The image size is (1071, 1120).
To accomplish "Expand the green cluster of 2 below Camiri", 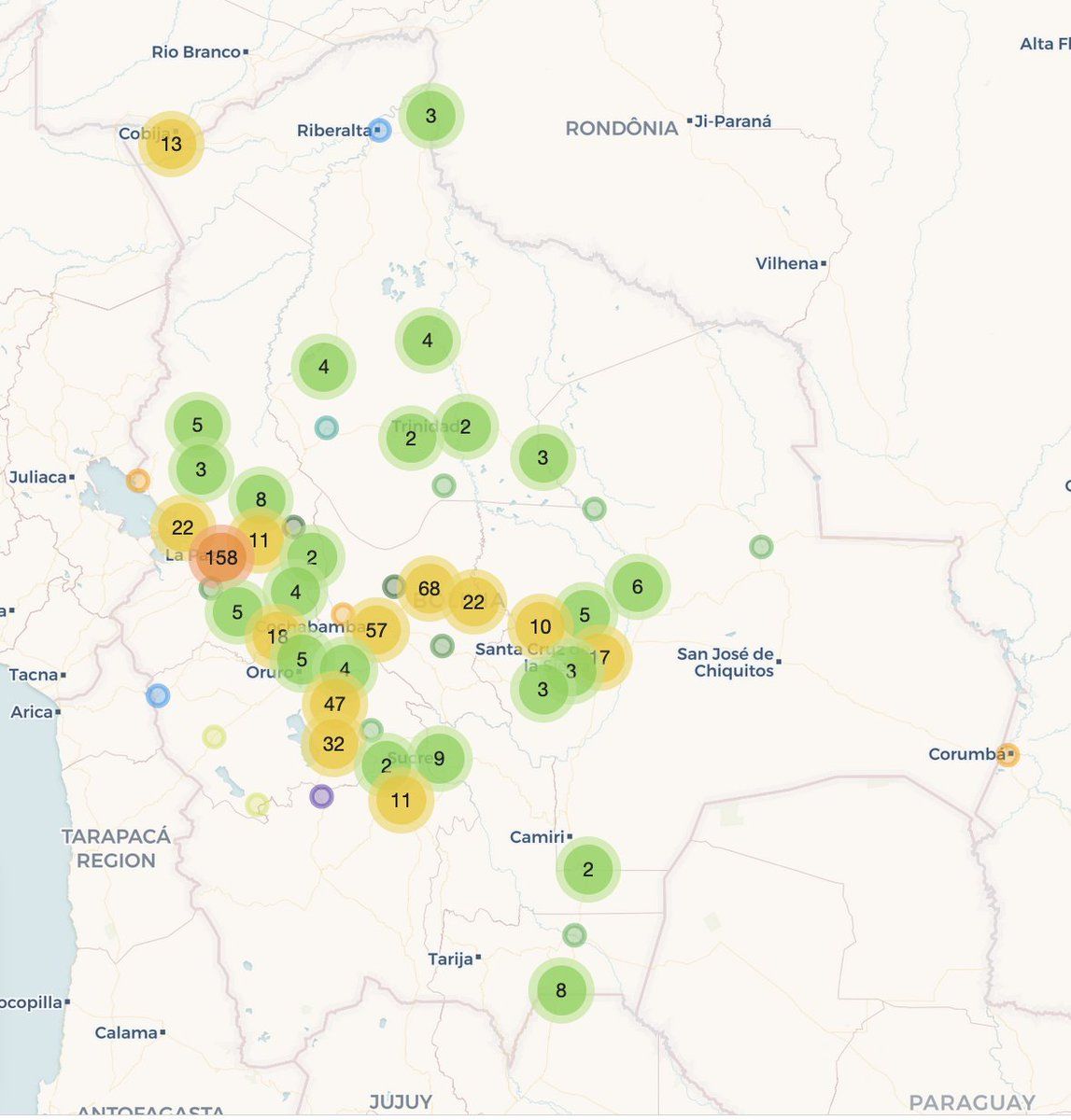I will click(x=587, y=869).
